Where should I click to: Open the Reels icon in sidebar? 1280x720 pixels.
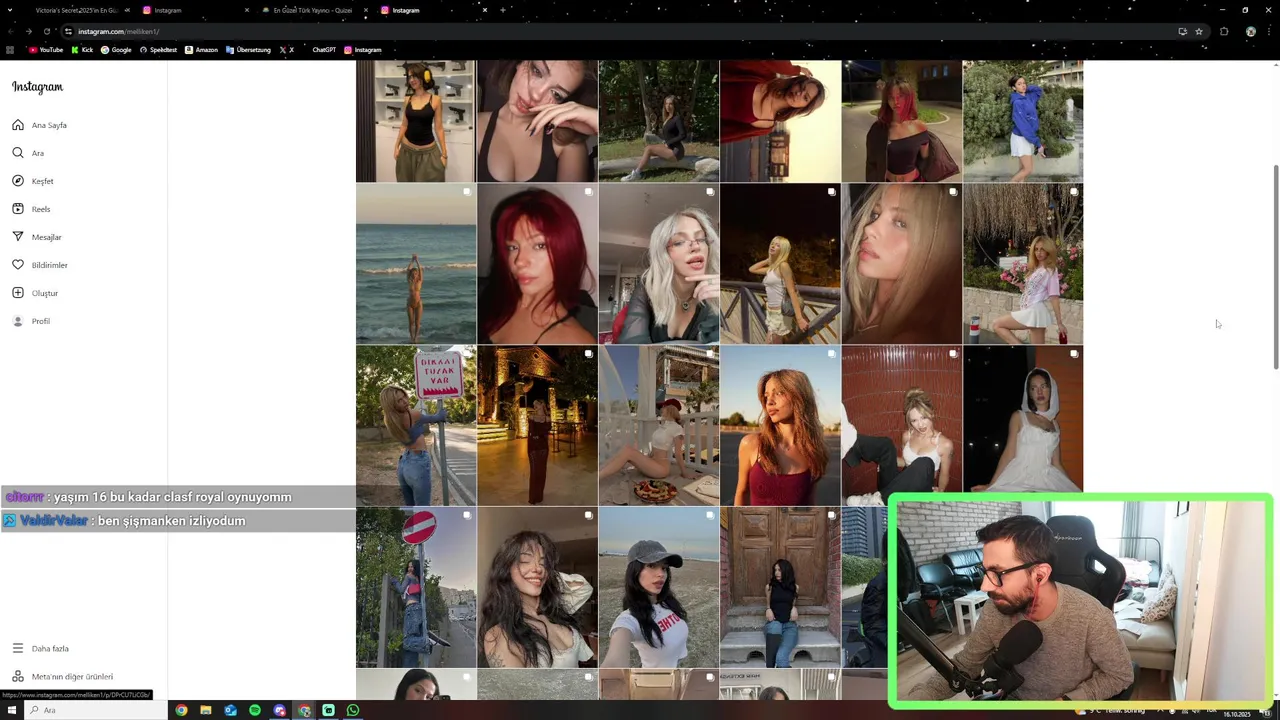[x=18, y=209]
